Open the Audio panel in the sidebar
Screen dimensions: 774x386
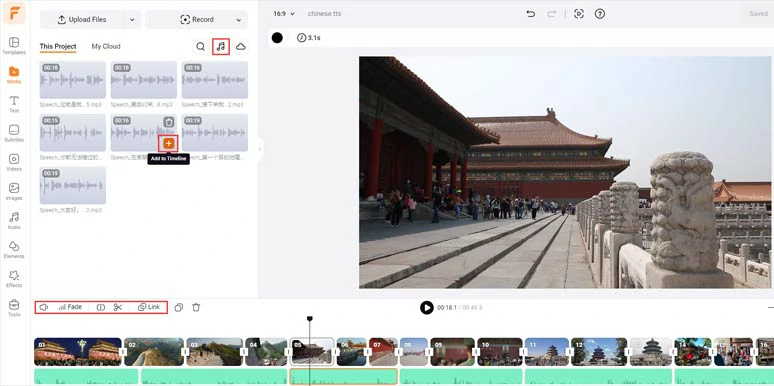pyautogui.click(x=14, y=220)
